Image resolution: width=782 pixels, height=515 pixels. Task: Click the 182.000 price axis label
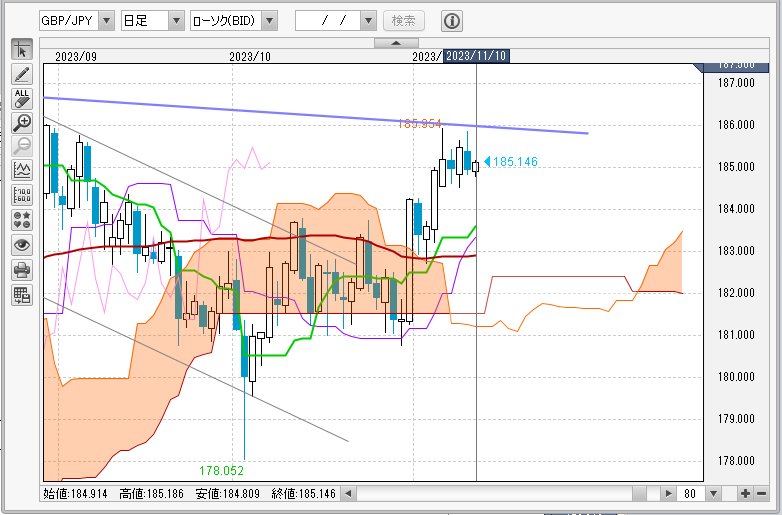736,293
